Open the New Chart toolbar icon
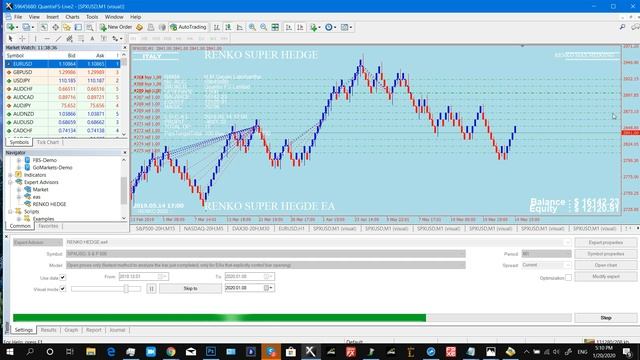Screen dimensions: 640x360 [x=11, y=27]
